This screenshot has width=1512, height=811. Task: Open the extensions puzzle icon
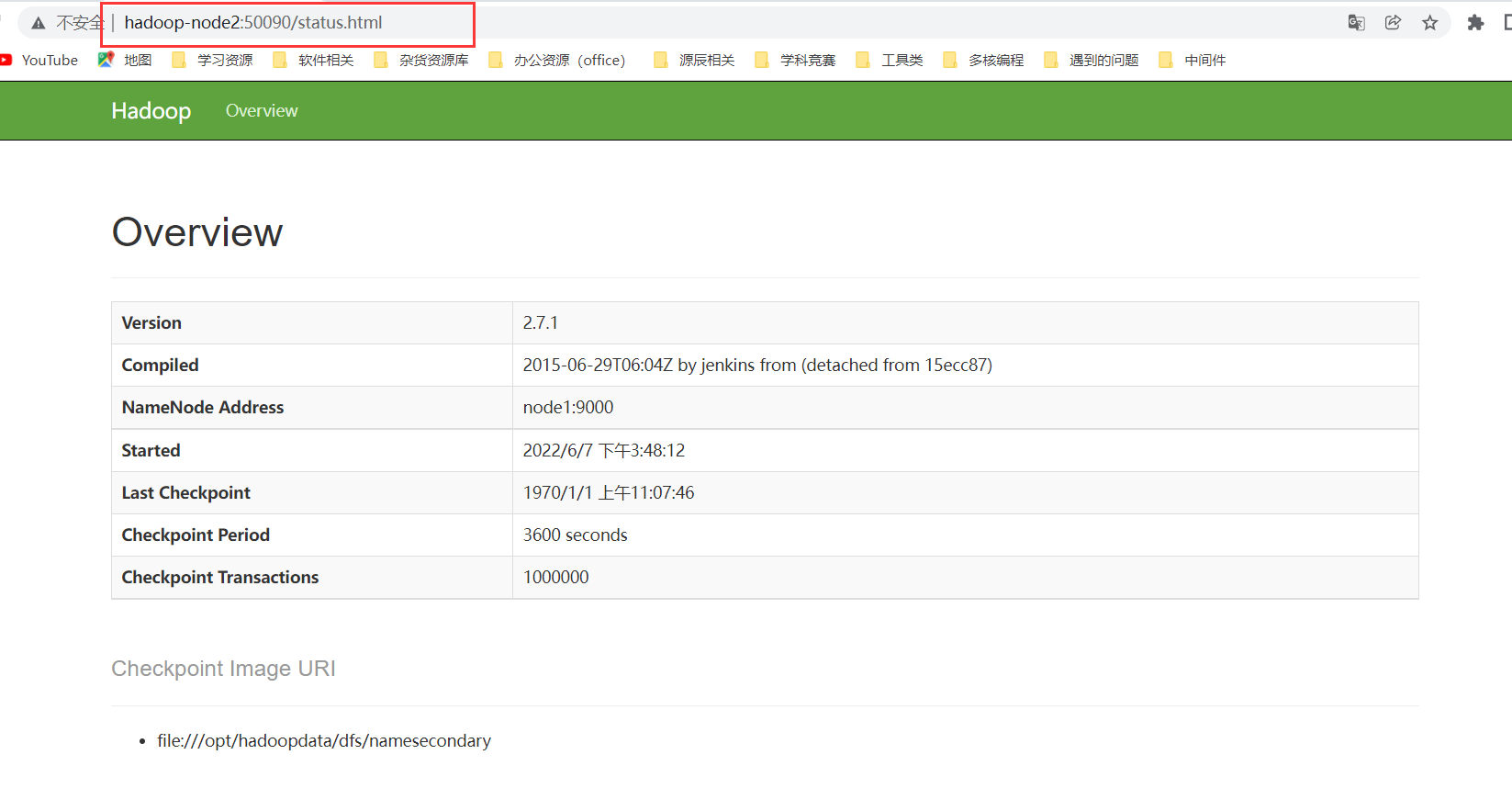(1475, 23)
